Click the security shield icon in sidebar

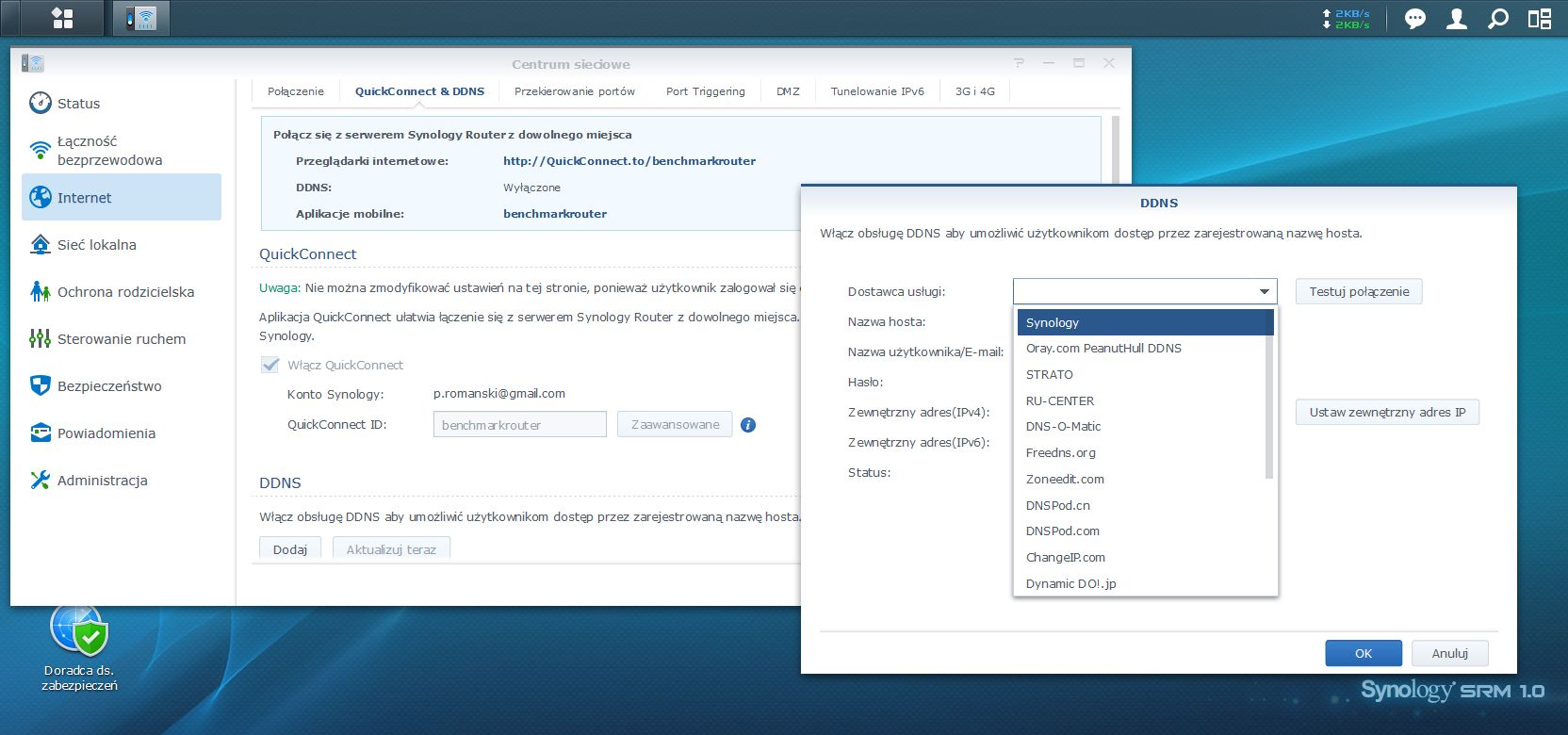tap(41, 385)
